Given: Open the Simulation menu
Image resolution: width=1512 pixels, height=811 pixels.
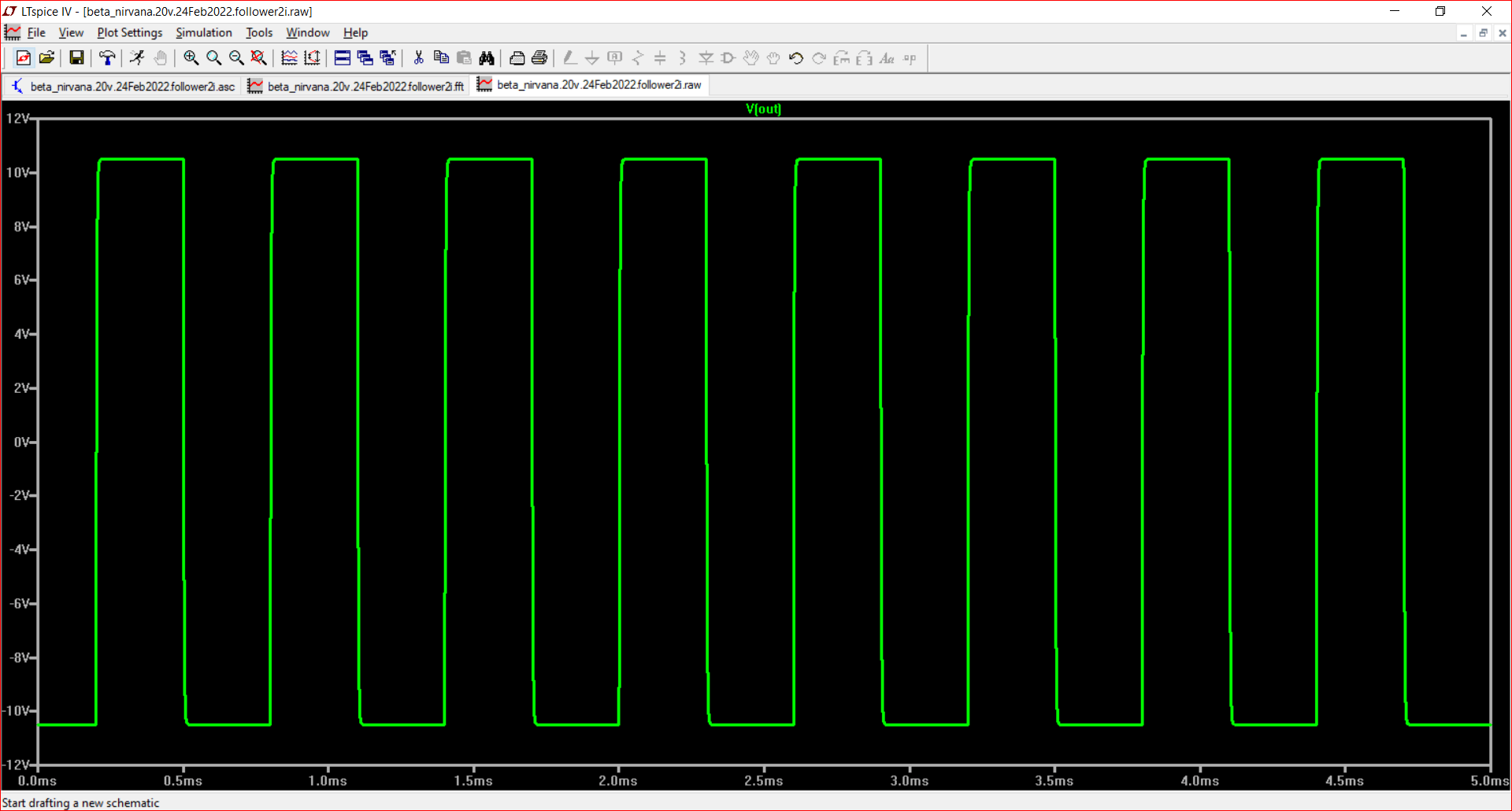Looking at the screenshot, I should 204,32.
